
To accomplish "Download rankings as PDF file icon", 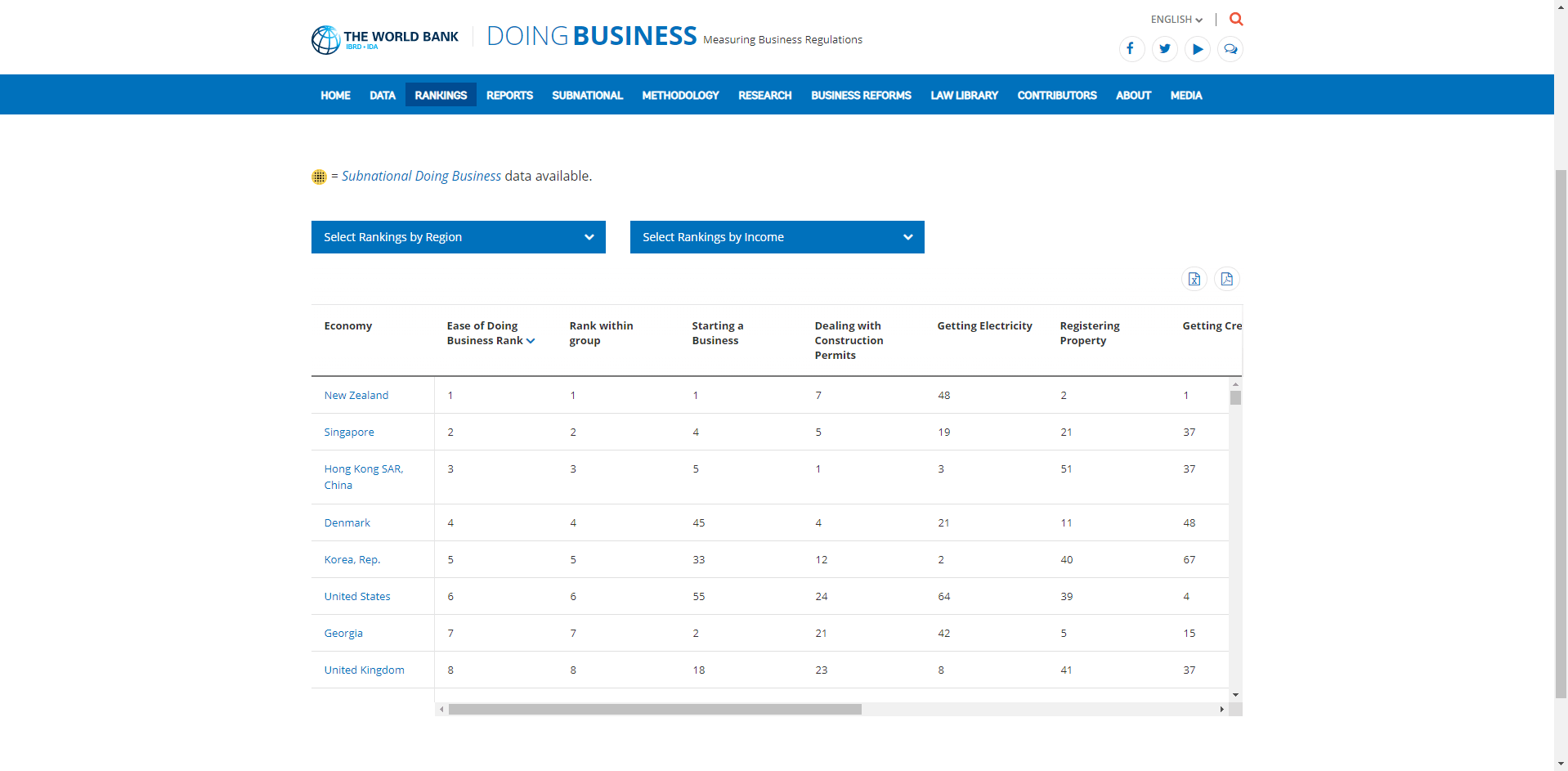I will tap(1227, 280).
